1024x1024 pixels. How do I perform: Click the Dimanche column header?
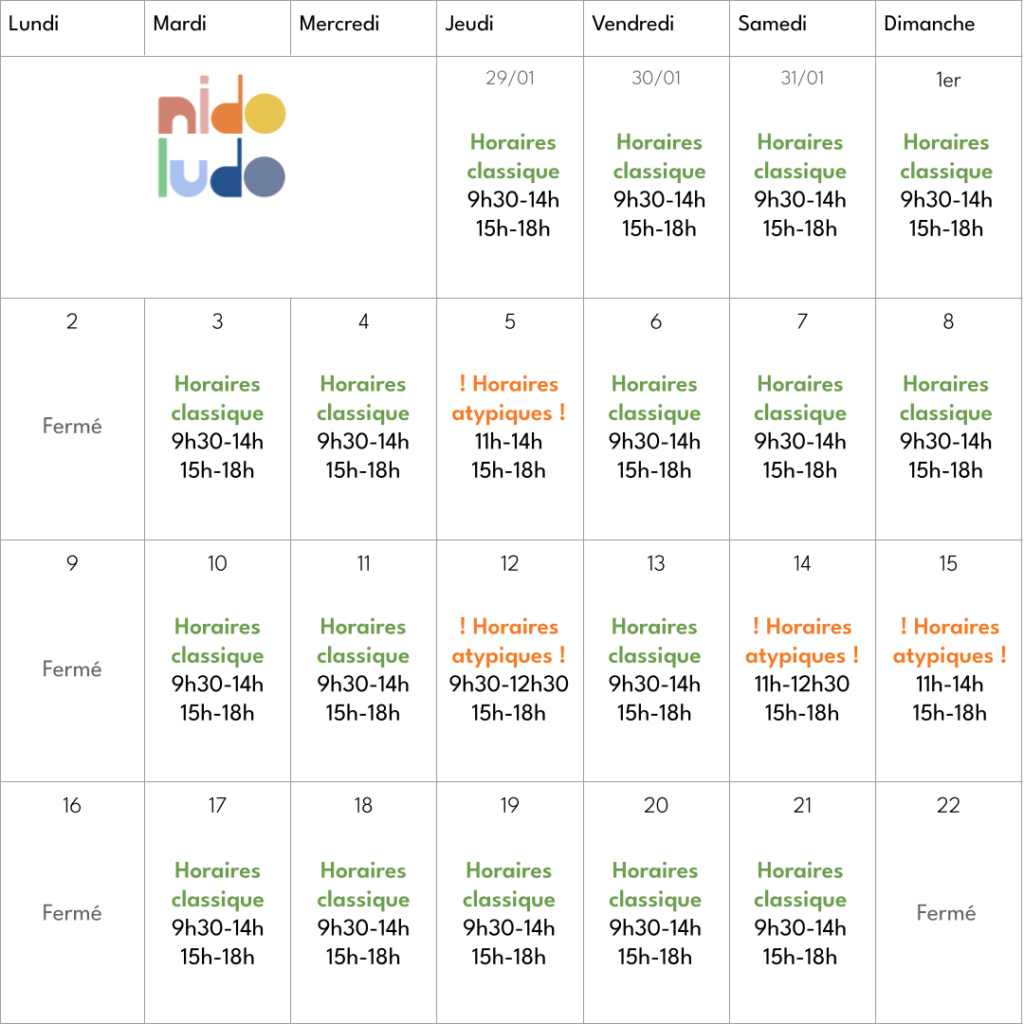click(929, 23)
